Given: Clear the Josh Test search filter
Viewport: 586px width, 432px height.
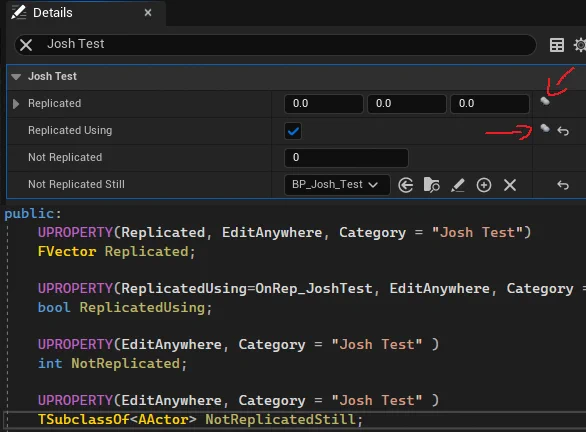Looking at the screenshot, I should (26, 45).
